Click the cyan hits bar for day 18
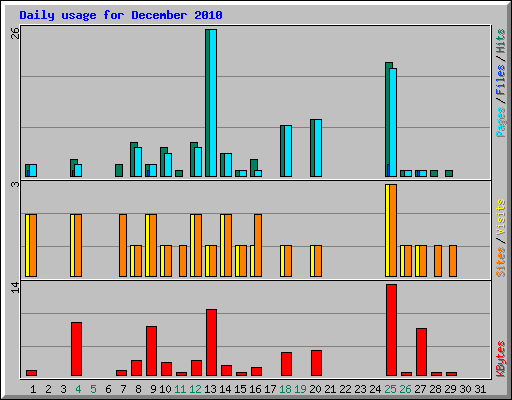The width and height of the screenshot is (512, 400). pos(288,151)
